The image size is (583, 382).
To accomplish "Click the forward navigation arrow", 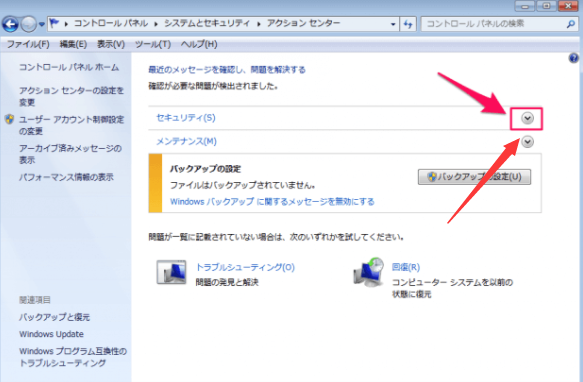I will click(29, 25).
